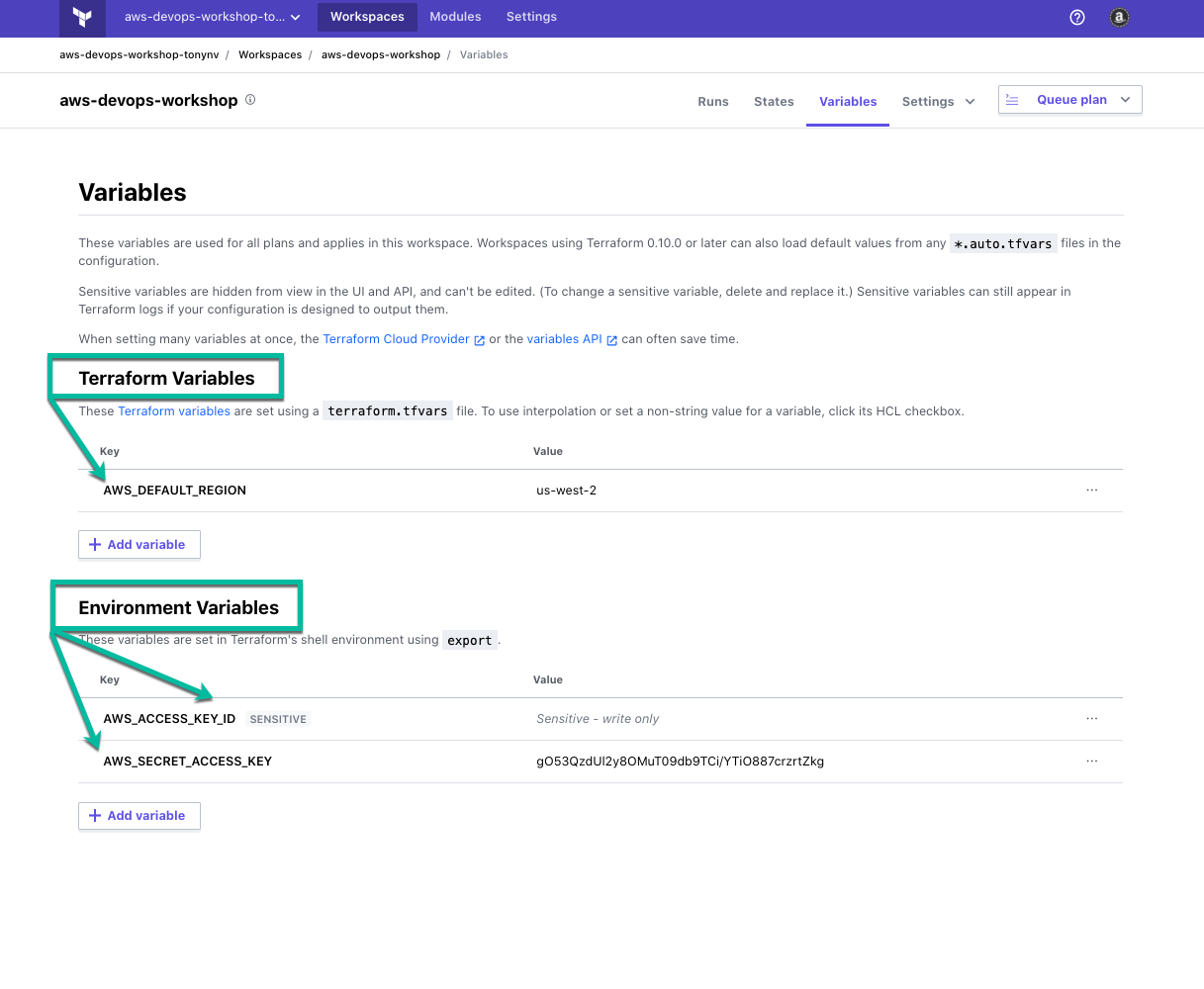The height and width of the screenshot is (989, 1204).
Task: Add variable under Environment Variables
Action: pyautogui.click(x=139, y=816)
